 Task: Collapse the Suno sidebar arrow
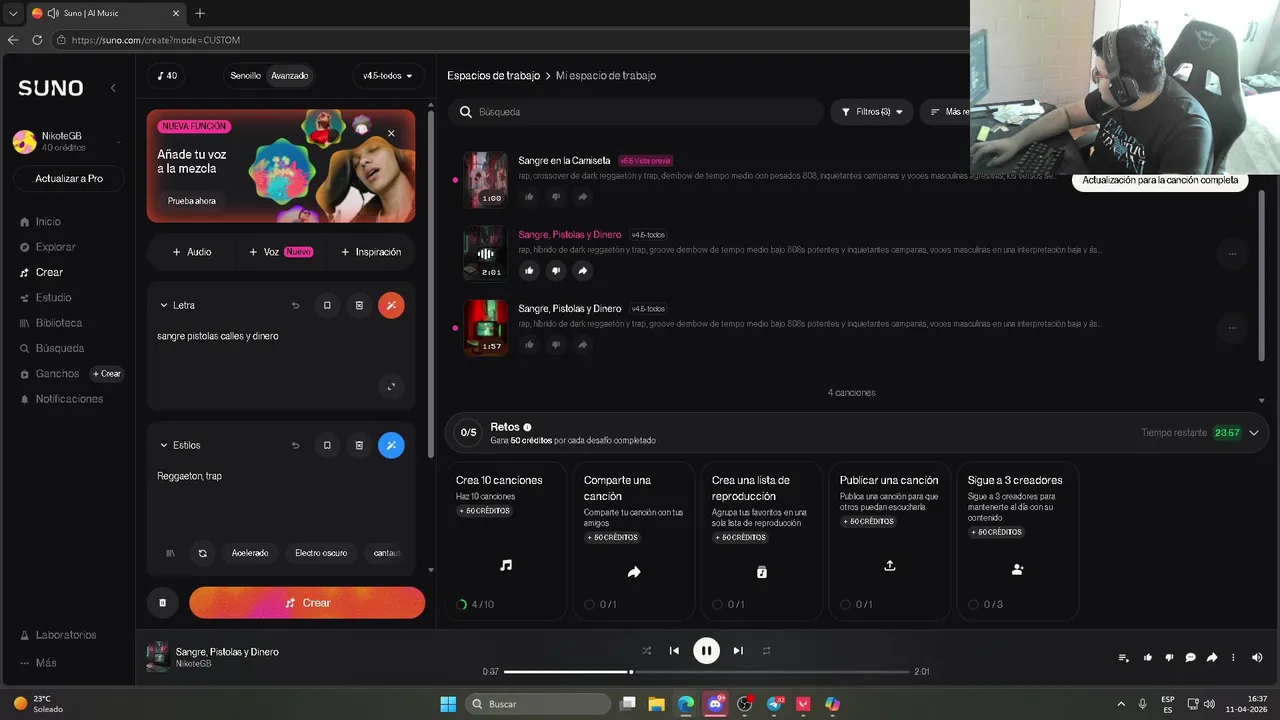tap(113, 88)
